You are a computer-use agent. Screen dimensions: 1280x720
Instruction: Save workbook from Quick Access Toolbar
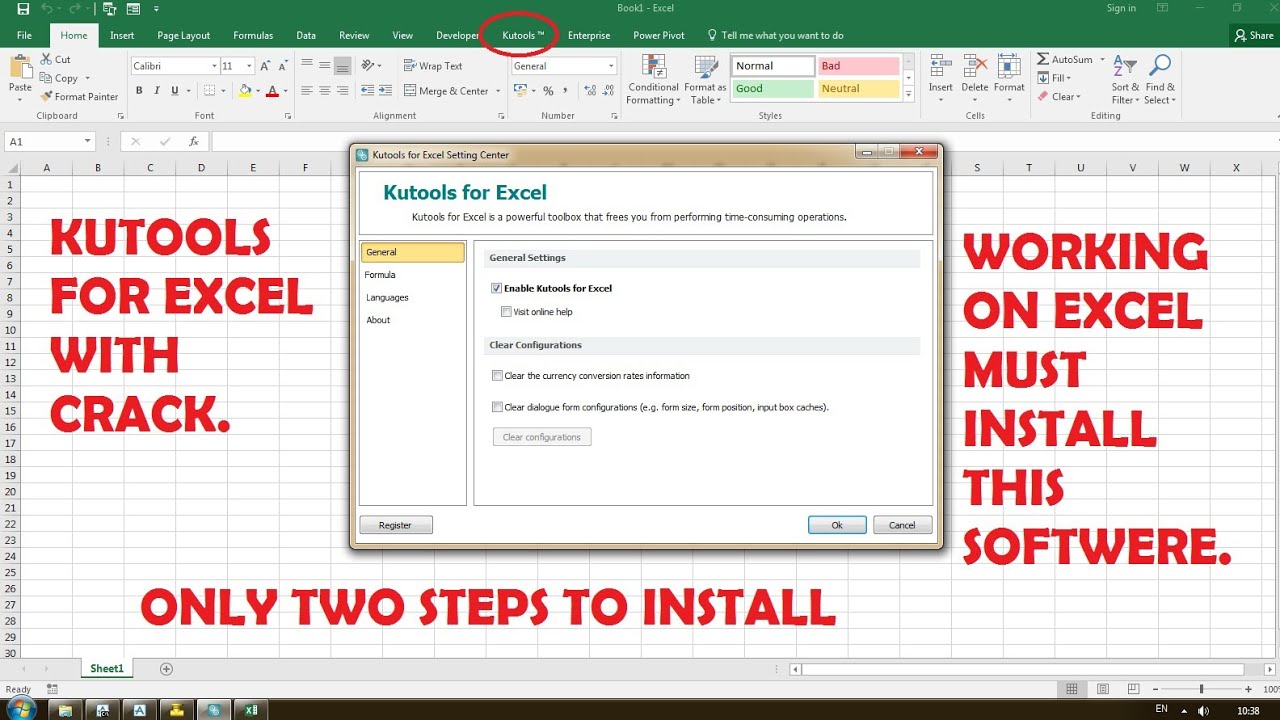pyautogui.click(x=23, y=9)
